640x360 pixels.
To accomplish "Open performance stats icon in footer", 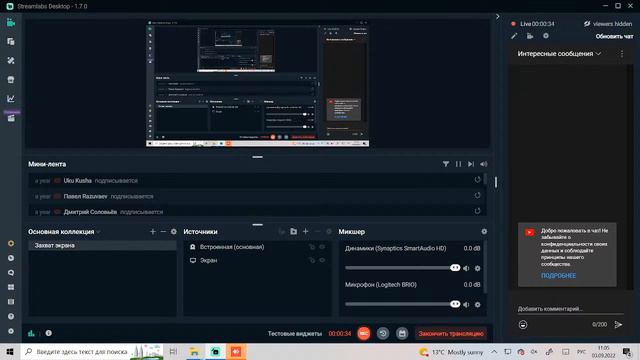I will coord(31,333).
